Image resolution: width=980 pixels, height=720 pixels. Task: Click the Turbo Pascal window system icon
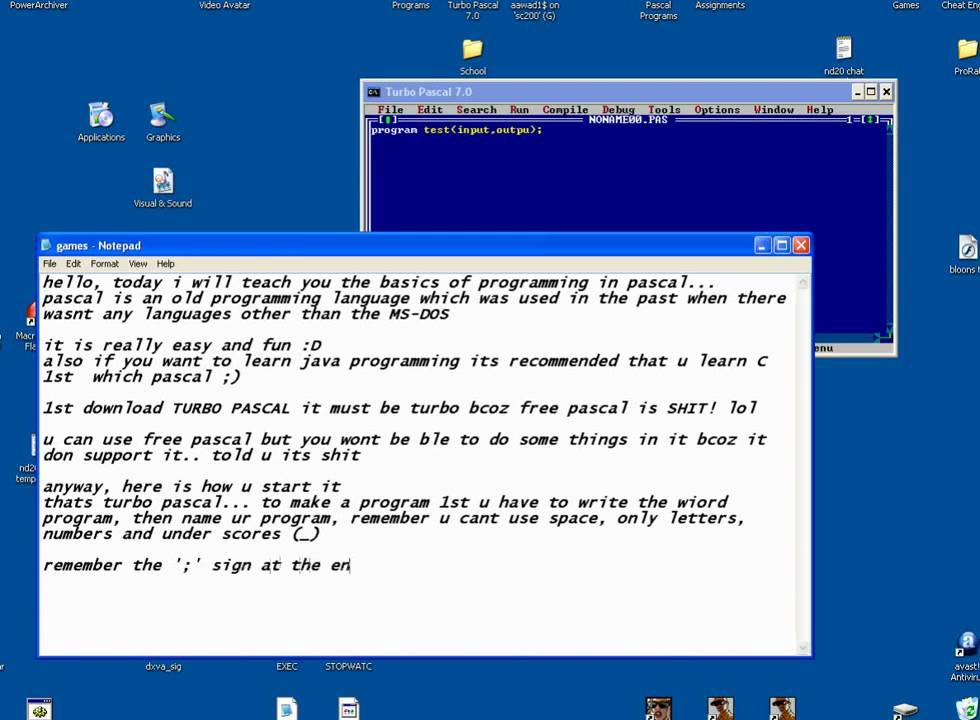[x=373, y=92]
